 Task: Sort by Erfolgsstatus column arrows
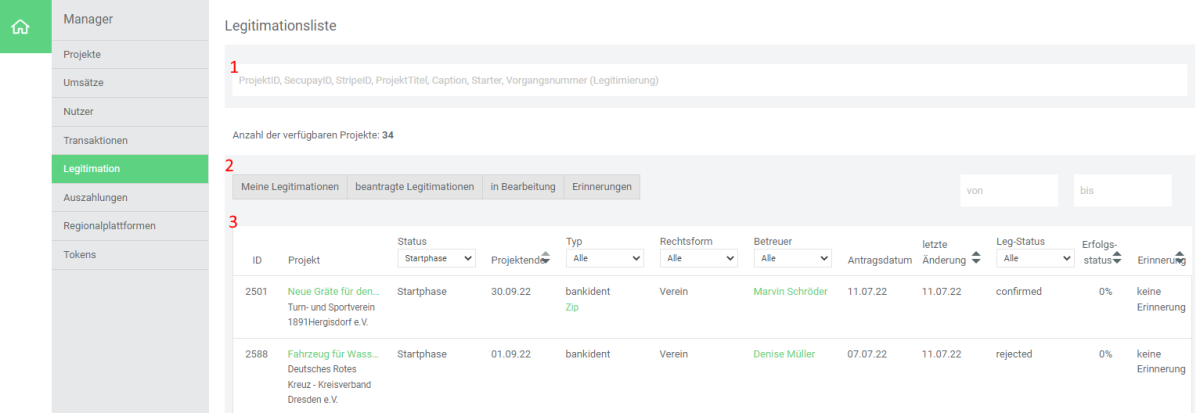click(1116, 258)
